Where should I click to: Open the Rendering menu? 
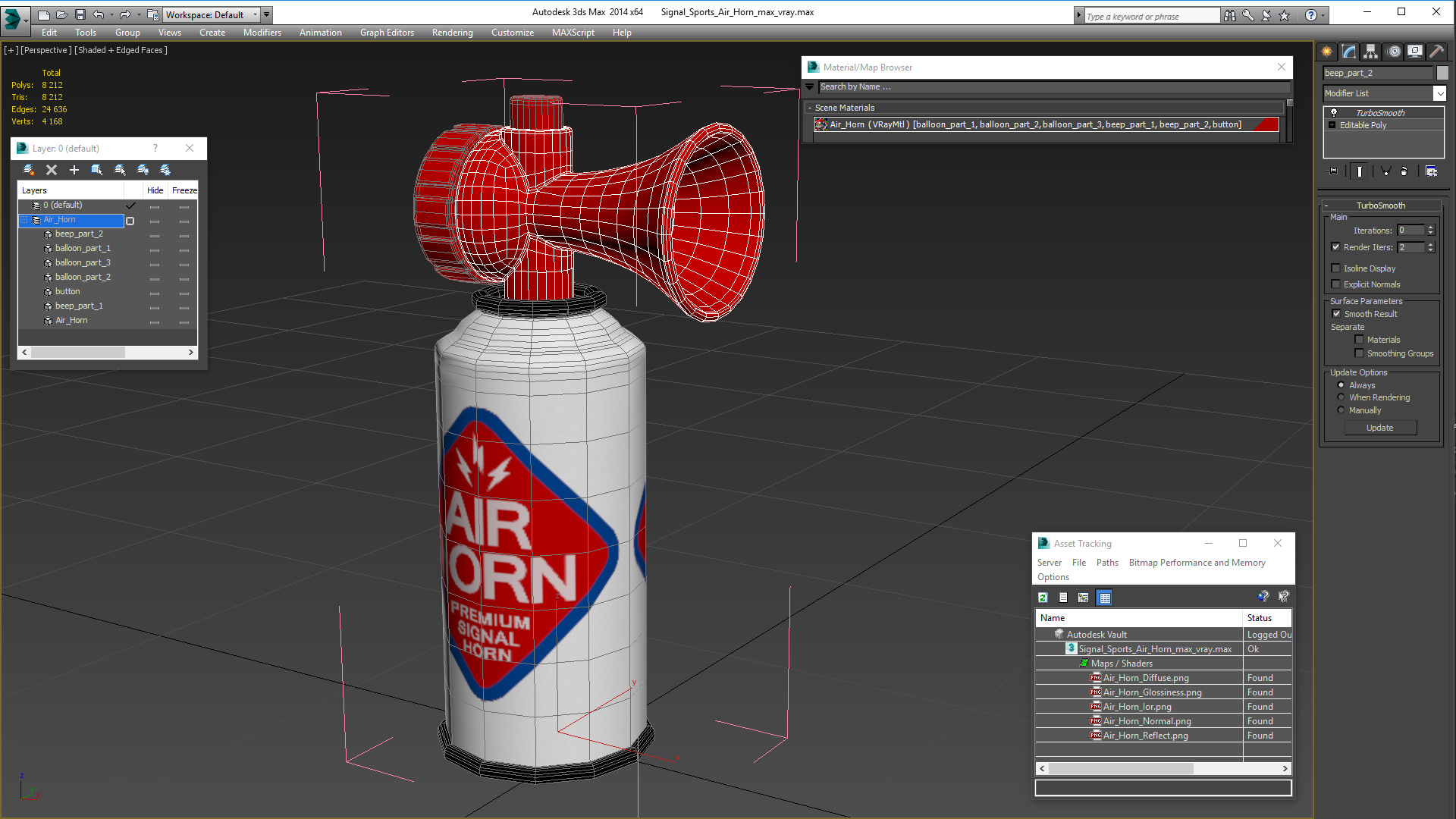click(453, 33)
